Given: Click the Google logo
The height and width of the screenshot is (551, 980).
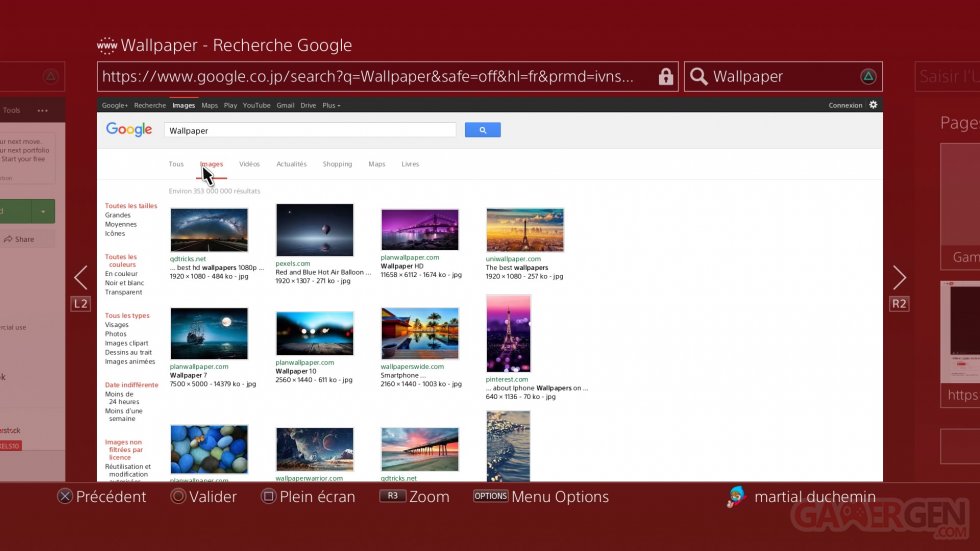Looking at the screenshot, I should (129, 129).
